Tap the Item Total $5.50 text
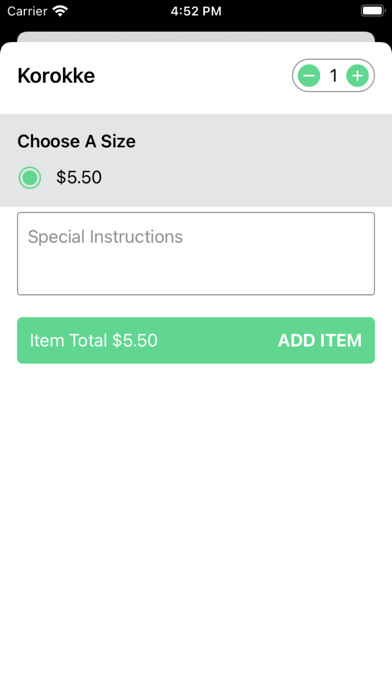Image resolution: width=392 pixels, height=696 pixels. coord(94,340)
